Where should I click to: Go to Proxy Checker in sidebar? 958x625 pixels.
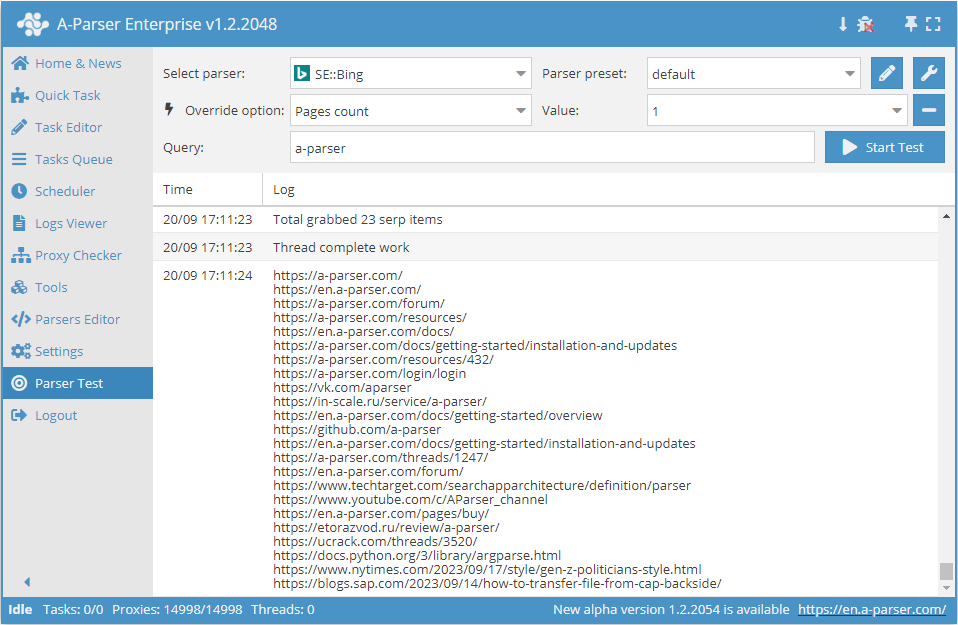point(78,255)
